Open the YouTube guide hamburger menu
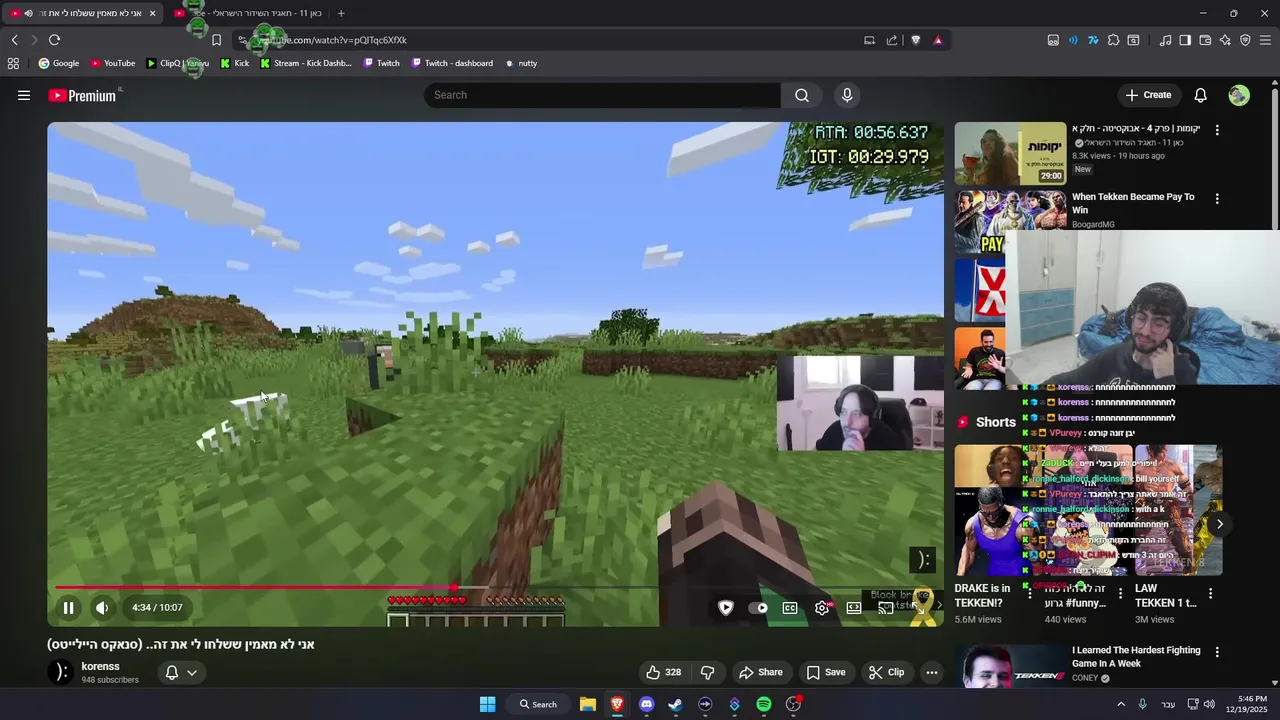 [x=24, y=95]
